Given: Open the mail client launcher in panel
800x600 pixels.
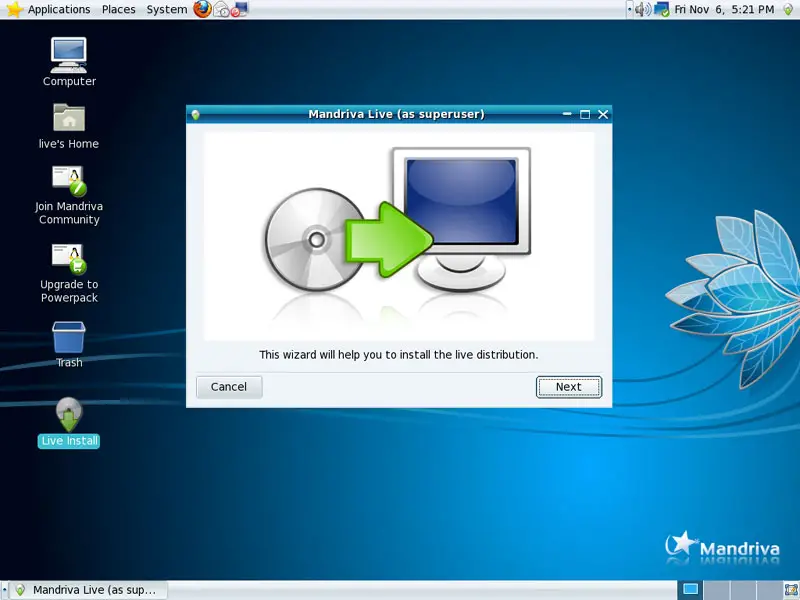Looking at the screenshot, I should (221, 9).
